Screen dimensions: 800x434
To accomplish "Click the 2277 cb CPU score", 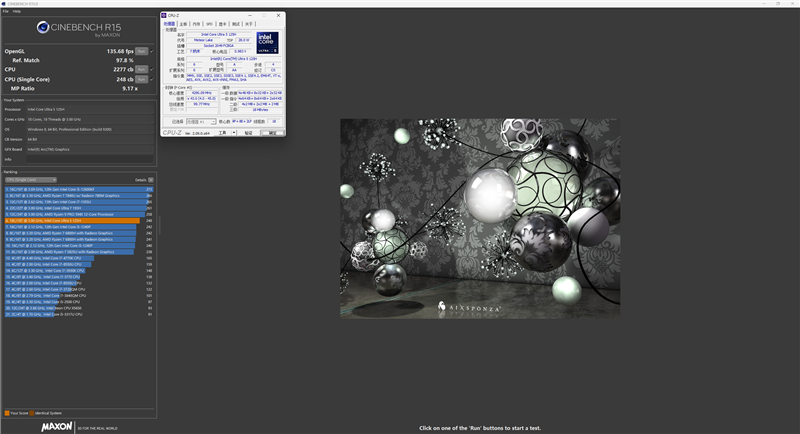I will point(123,69).
